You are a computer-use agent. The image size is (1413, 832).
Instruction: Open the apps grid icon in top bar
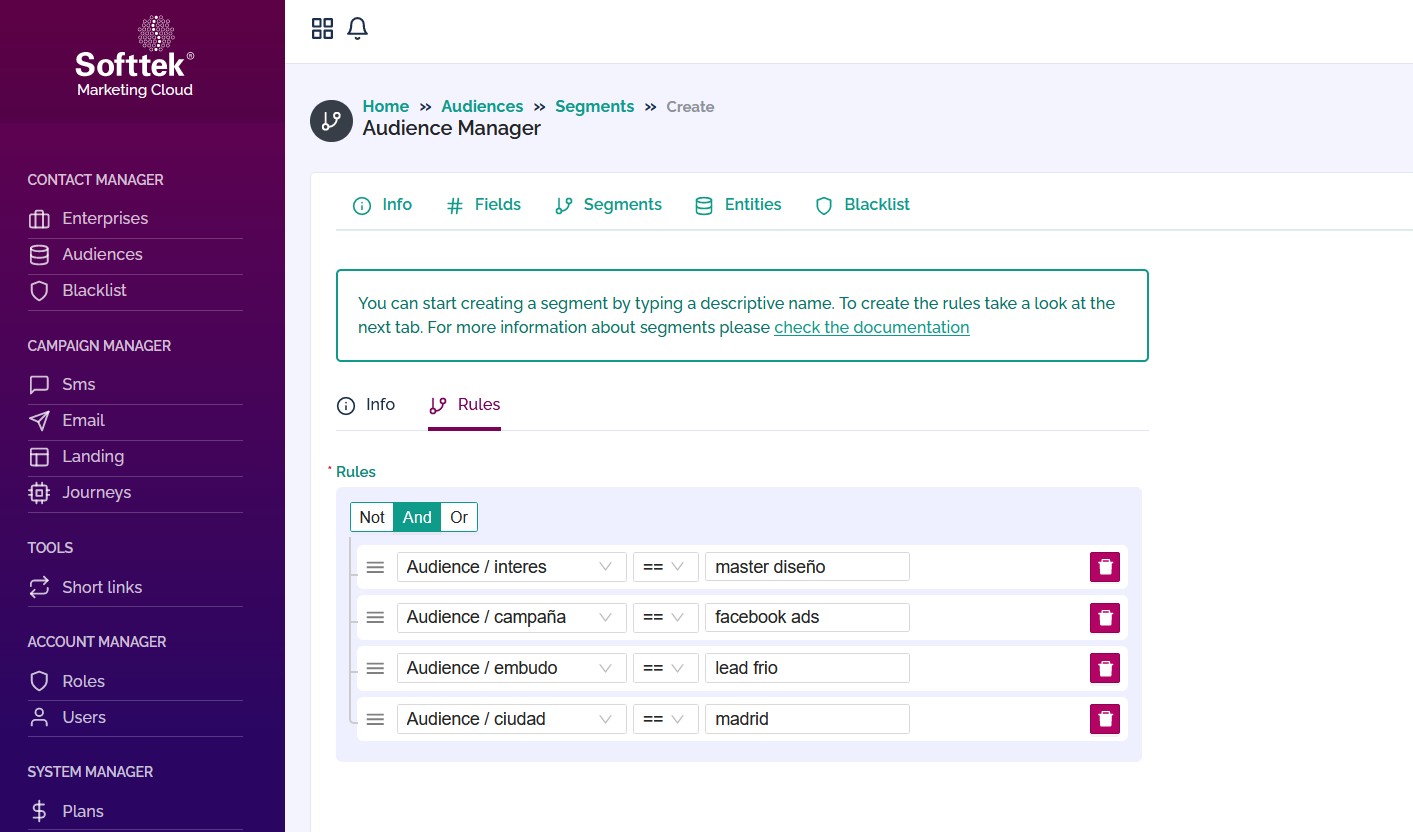click(x=322, y=29)
